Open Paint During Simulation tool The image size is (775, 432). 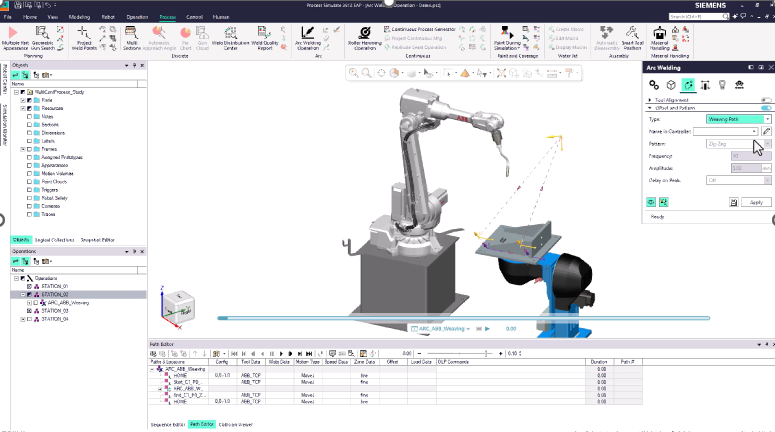pos(507,38)
